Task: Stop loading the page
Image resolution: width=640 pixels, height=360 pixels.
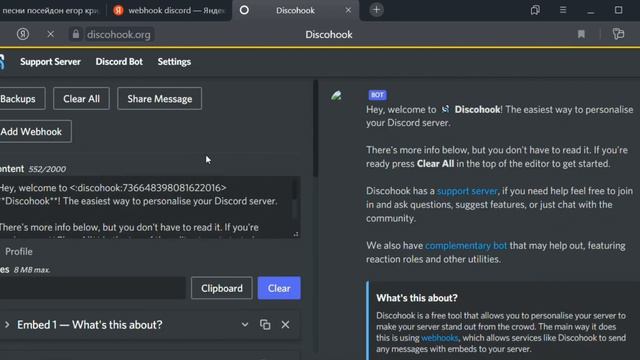Action: pos(50,34)
